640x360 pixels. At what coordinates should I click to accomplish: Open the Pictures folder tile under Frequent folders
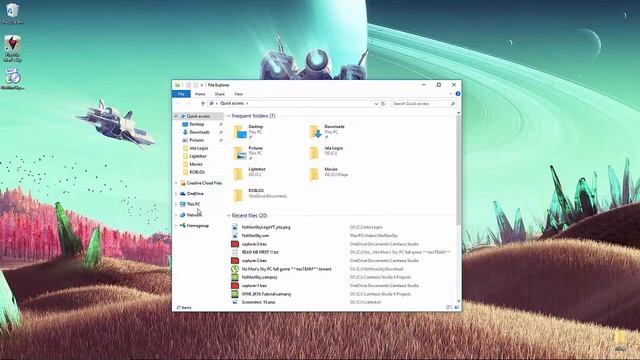[249, 153]
